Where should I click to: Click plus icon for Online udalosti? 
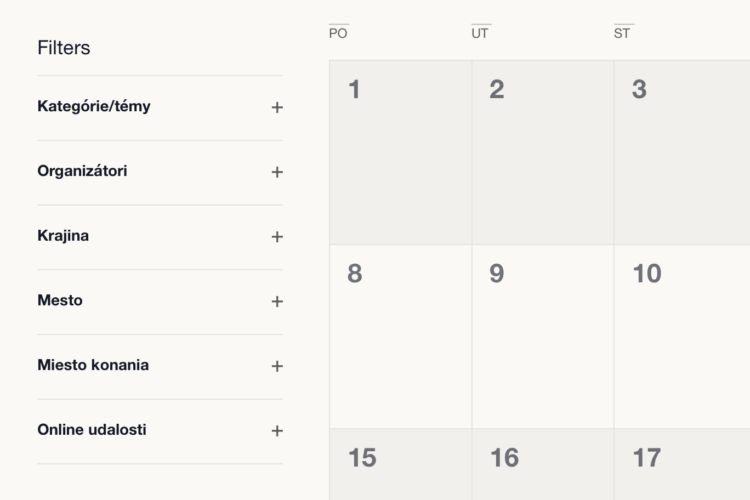point(277,431)
